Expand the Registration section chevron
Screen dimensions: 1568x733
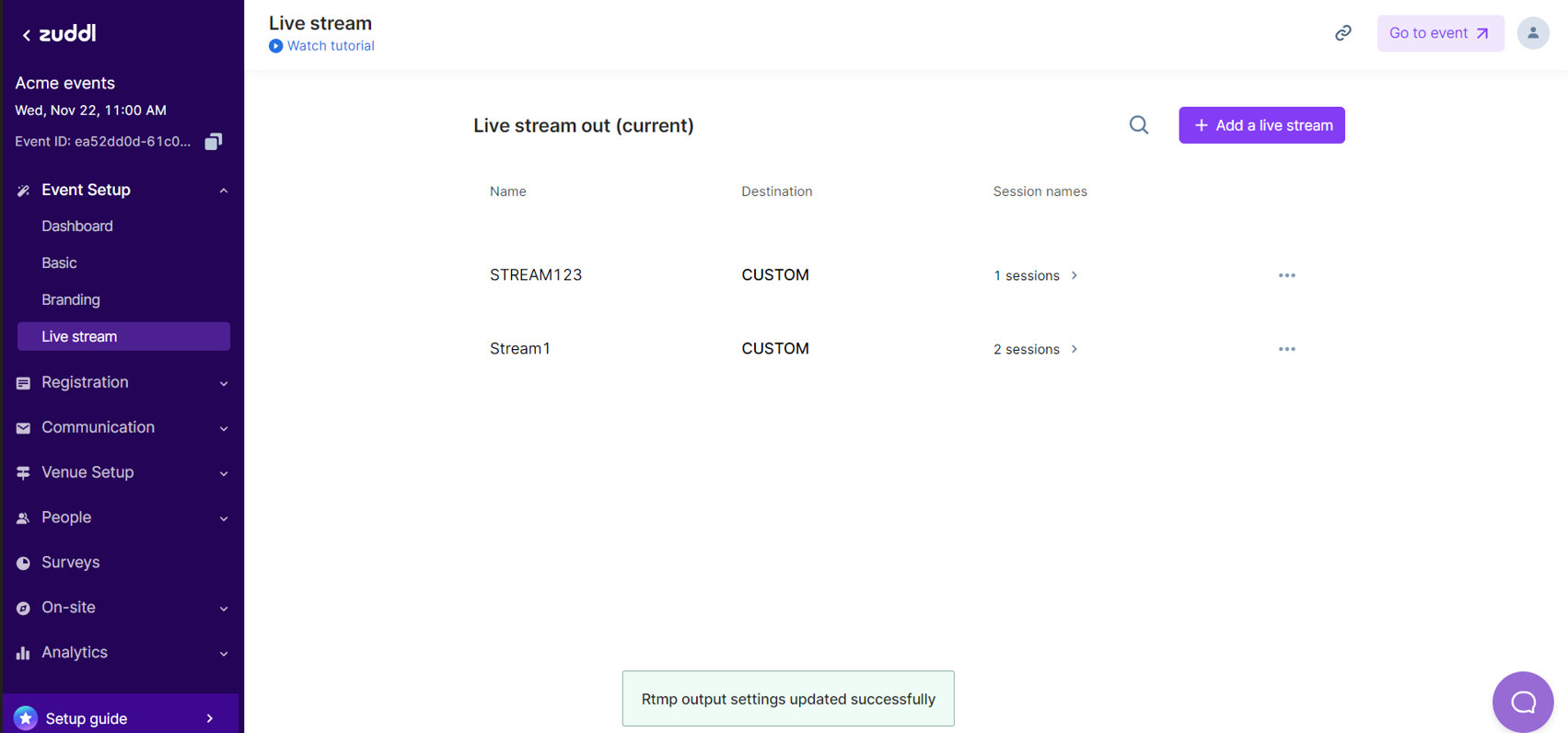(x=224, y=383)
